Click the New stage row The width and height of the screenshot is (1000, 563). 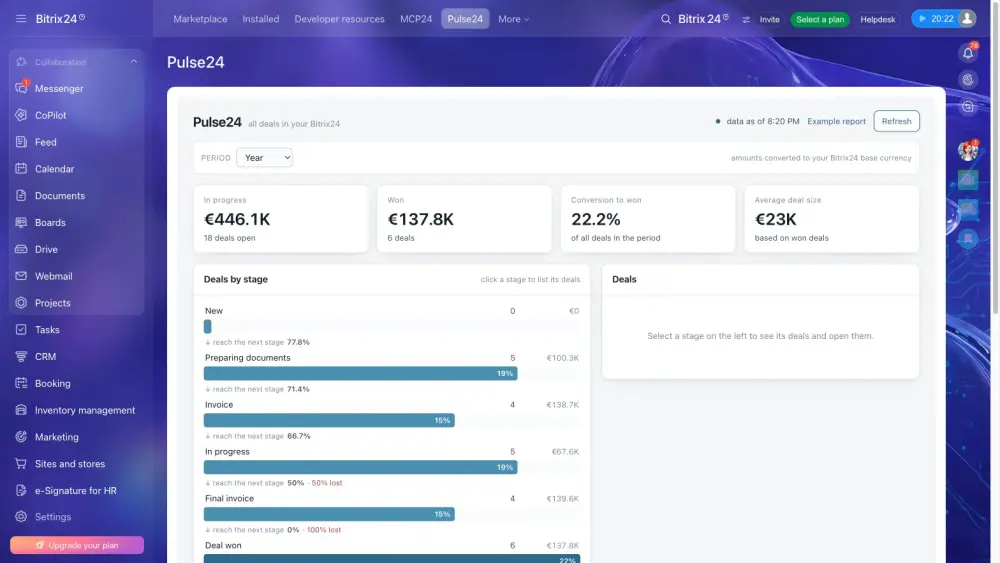pos(392,319)
